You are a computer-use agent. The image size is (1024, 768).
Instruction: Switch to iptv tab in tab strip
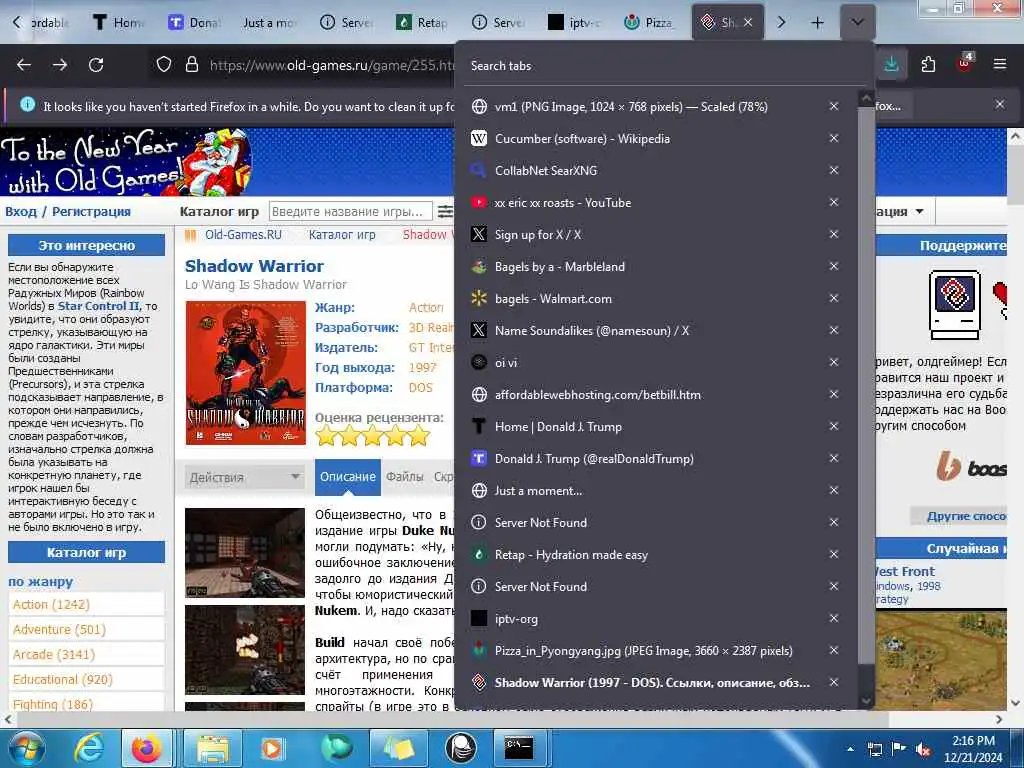(574, 23)
